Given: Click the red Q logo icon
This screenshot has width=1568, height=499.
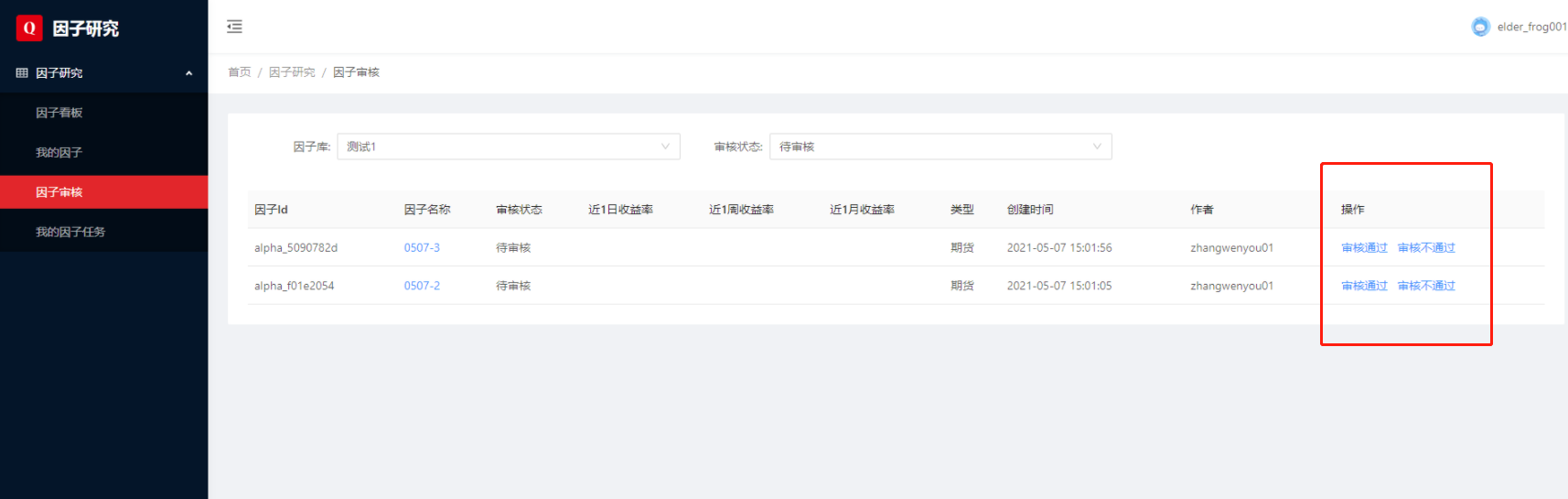Looking at the screenshot, I should 29,28.
